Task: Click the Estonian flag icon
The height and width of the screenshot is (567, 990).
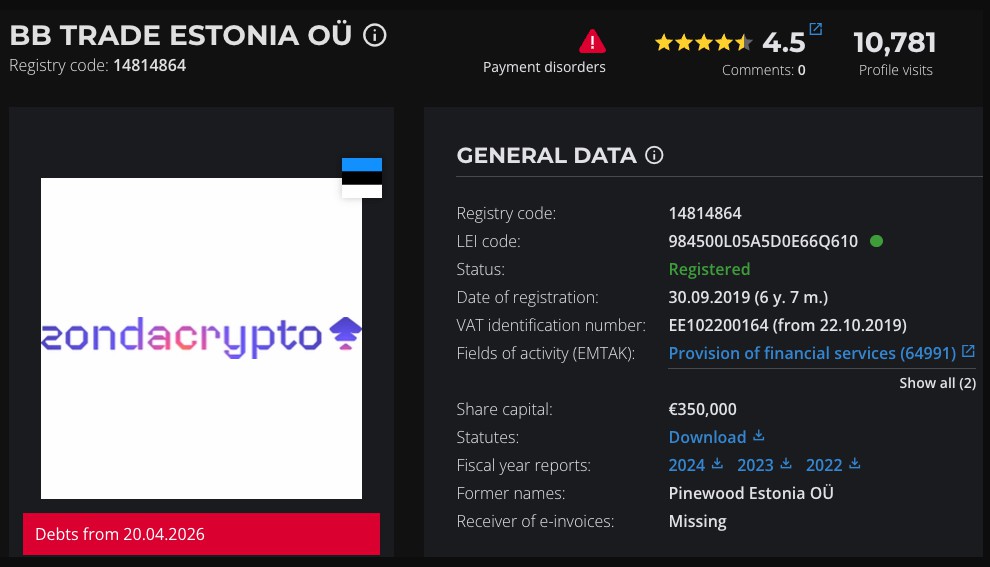Action: coord(362,177)
